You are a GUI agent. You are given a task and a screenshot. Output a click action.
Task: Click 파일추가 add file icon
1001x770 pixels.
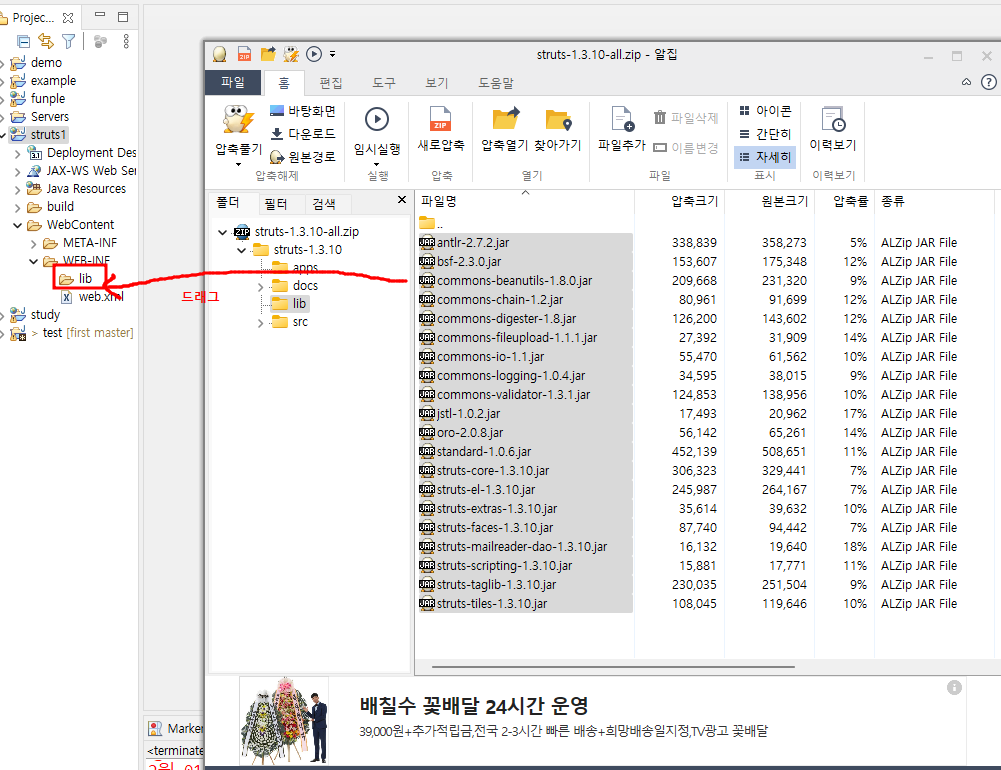pos(622,119)
